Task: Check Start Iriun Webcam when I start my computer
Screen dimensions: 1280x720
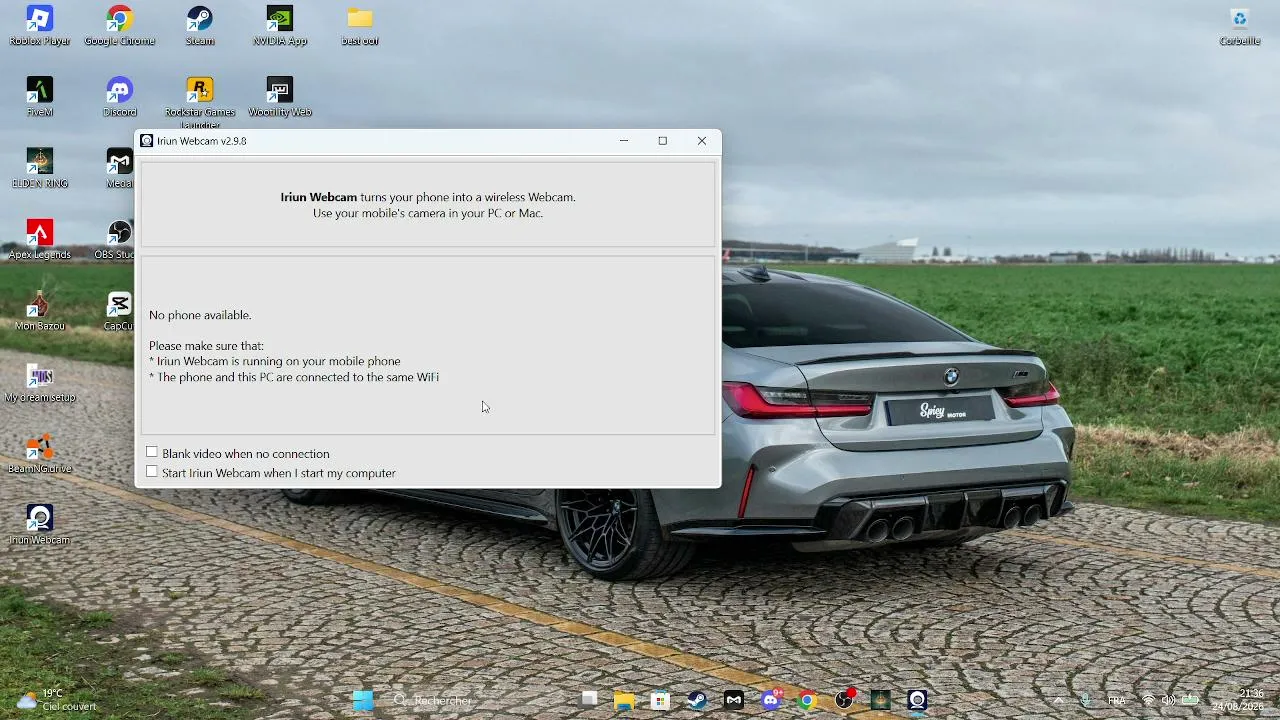Action: [152, 472]
